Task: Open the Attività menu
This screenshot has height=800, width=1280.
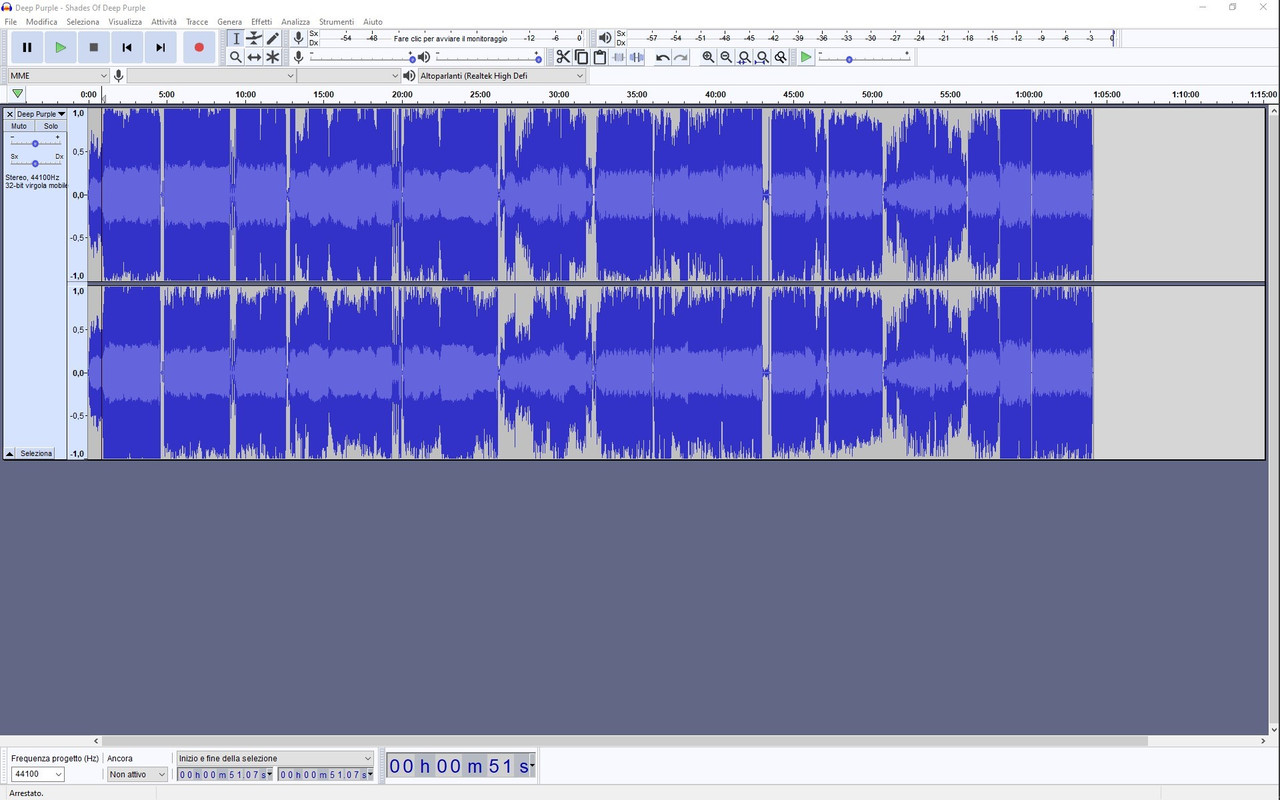Action: [164, 21]
